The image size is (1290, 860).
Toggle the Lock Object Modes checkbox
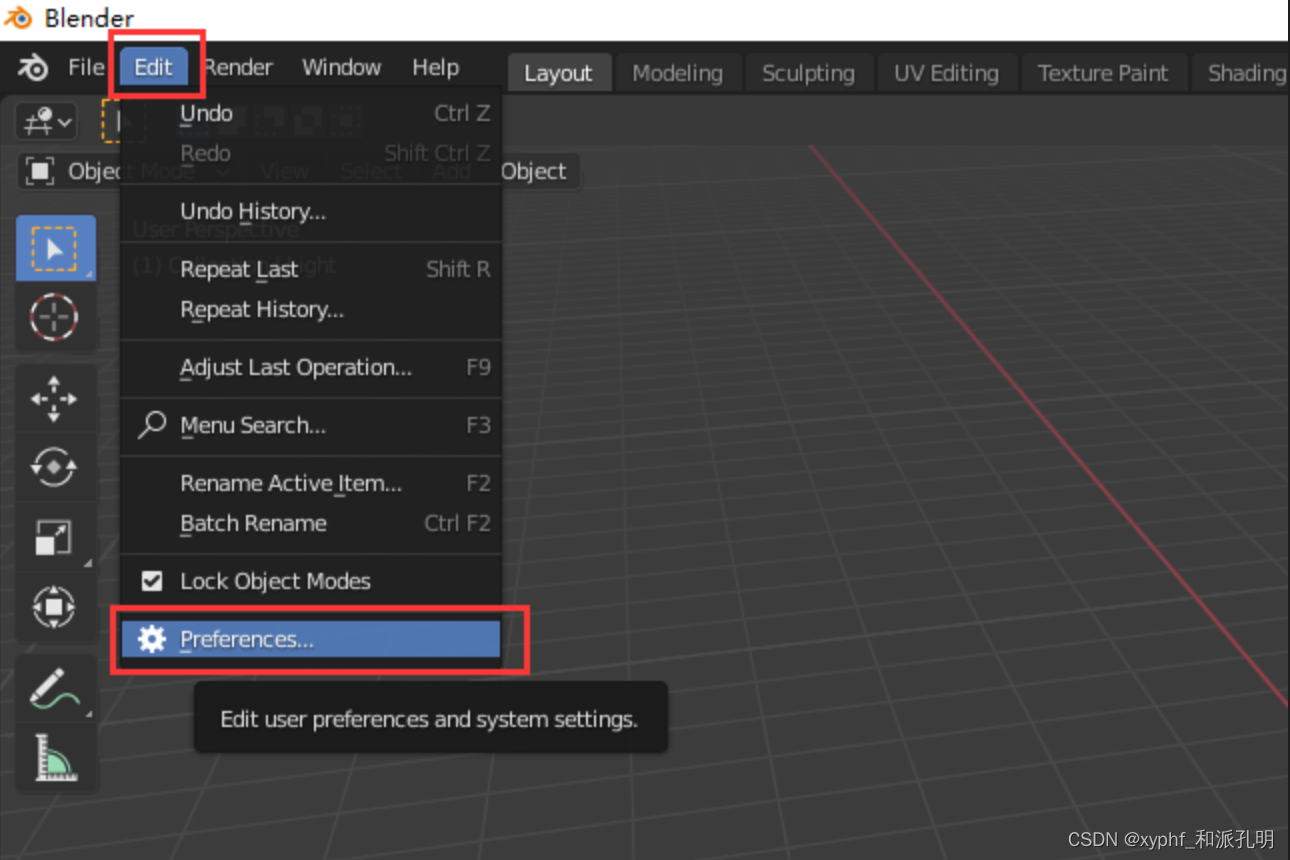click(x=152, y=581)
